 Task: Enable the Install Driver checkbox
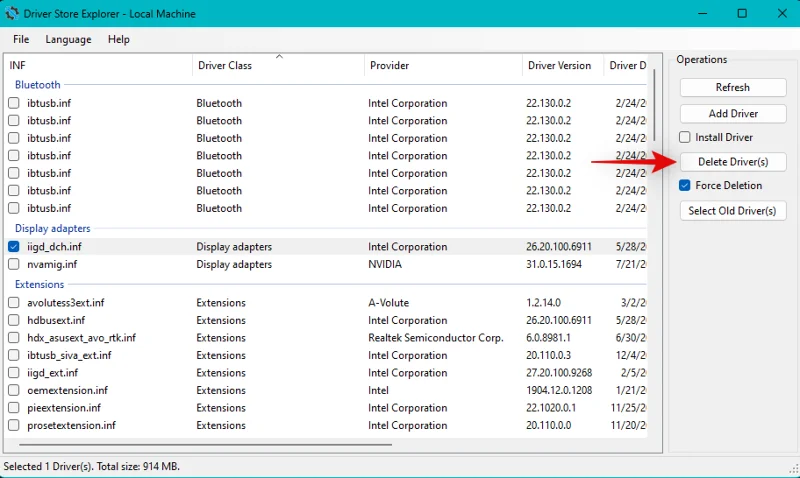685,137
